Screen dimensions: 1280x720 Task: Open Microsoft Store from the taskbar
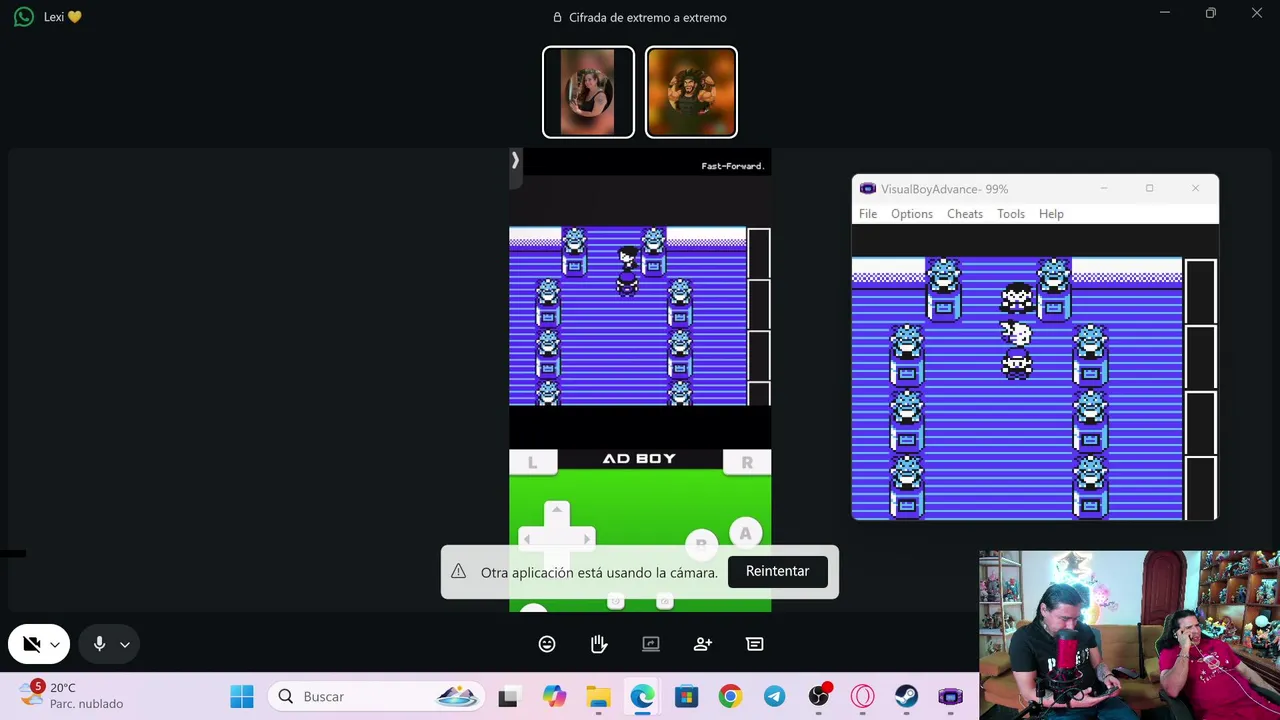coord(686,696)
